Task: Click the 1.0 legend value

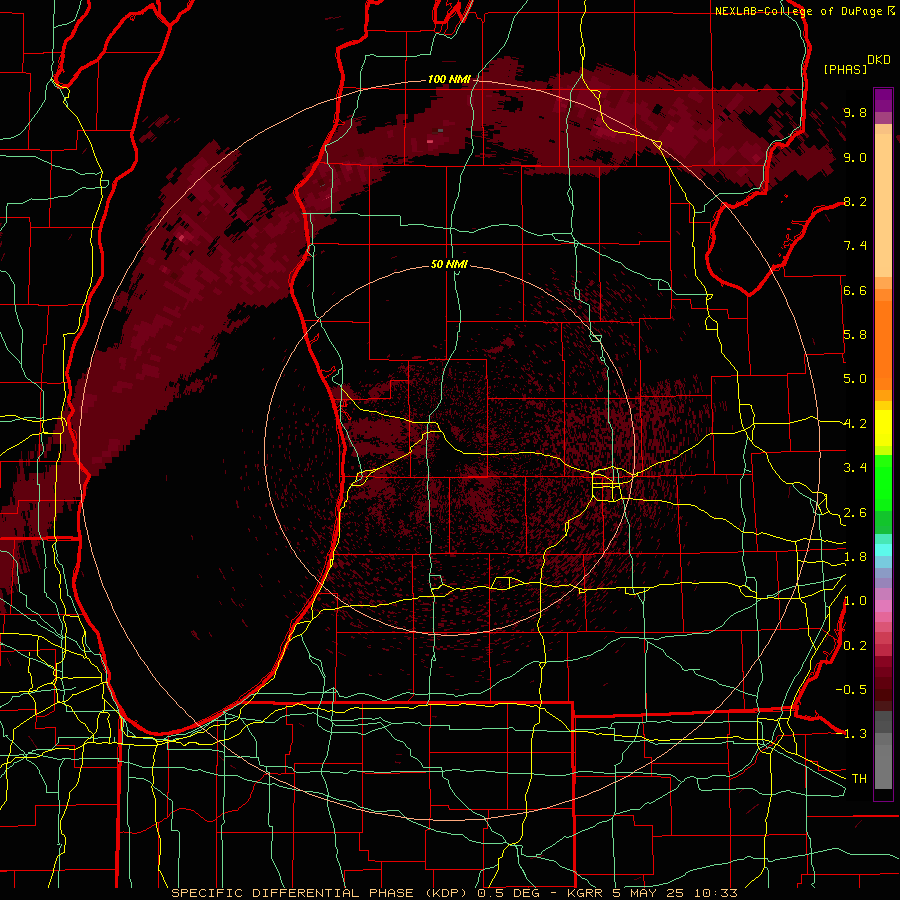Action: tap(855, 601)
